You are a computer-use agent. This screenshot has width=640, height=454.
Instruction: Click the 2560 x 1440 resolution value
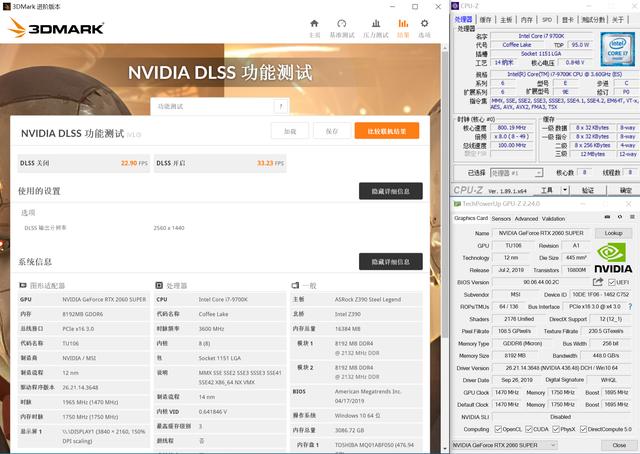click(169, 228)
